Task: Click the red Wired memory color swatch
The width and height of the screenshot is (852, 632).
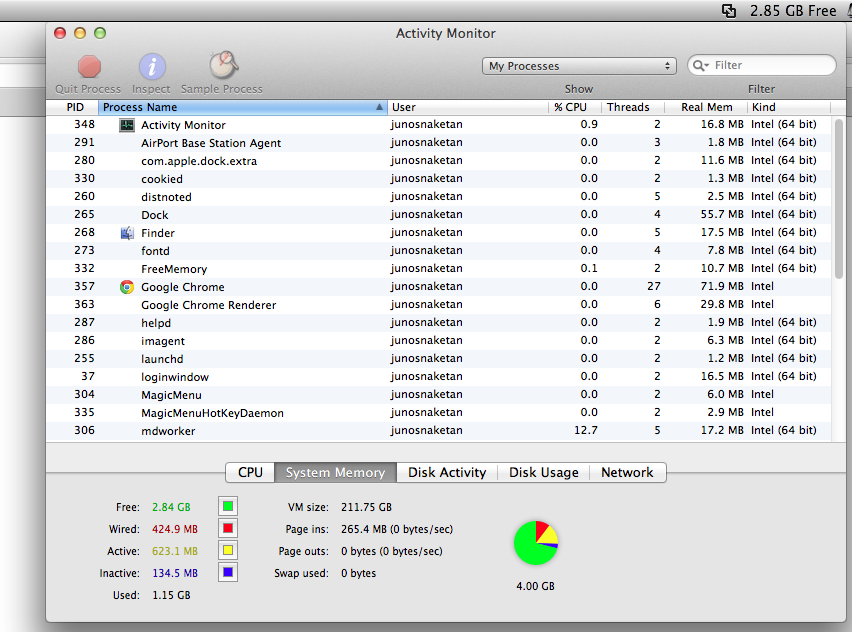Action: point(228,528)
